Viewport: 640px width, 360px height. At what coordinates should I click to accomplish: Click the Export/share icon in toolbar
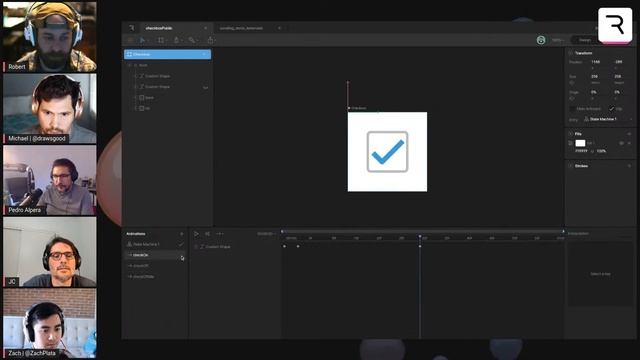[x=210, y=40]
